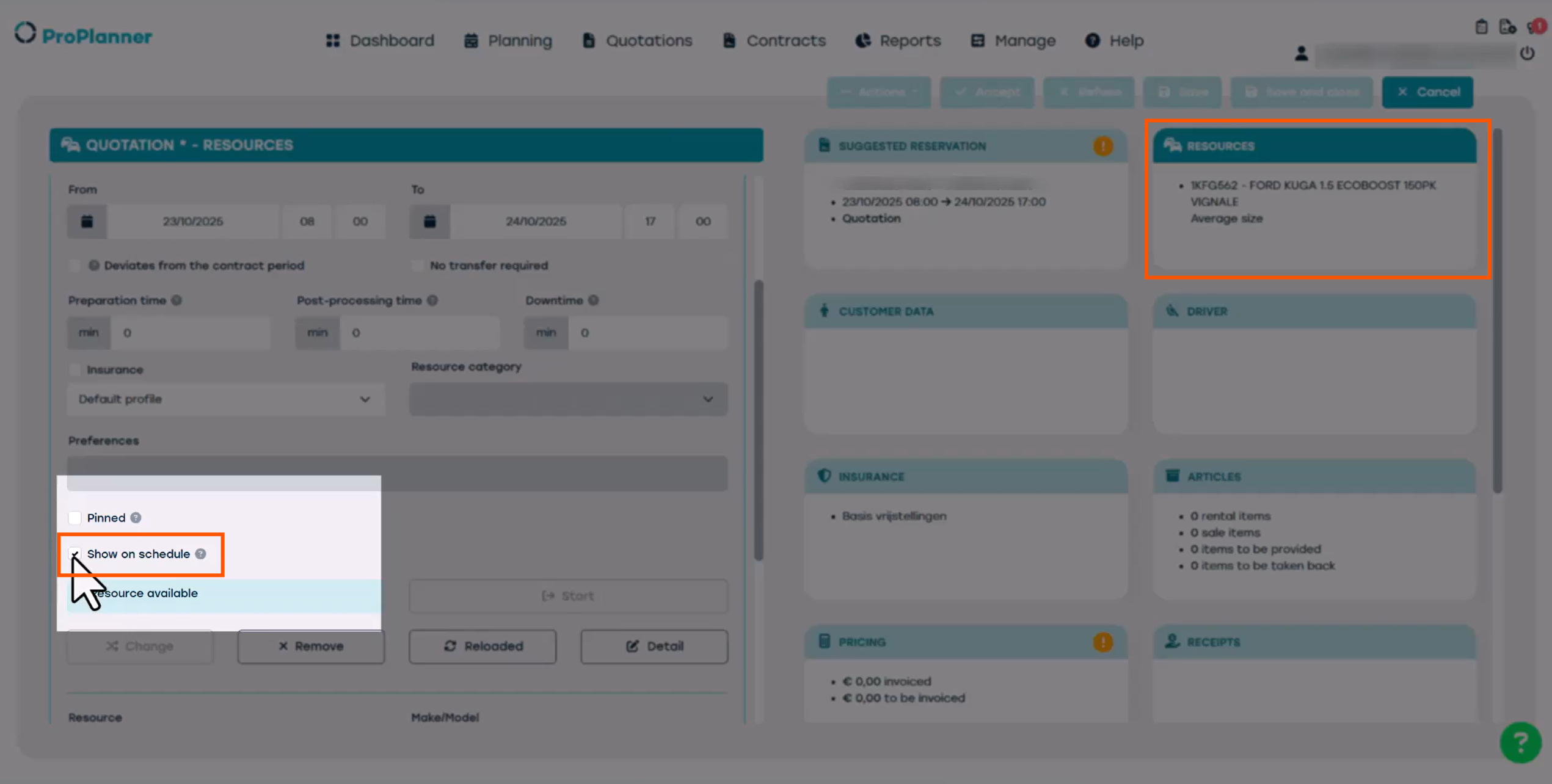Viewport: 1552px width, 784px height.
Task: Open the Insurance Default profile dropdown
Action: (225, 399)
